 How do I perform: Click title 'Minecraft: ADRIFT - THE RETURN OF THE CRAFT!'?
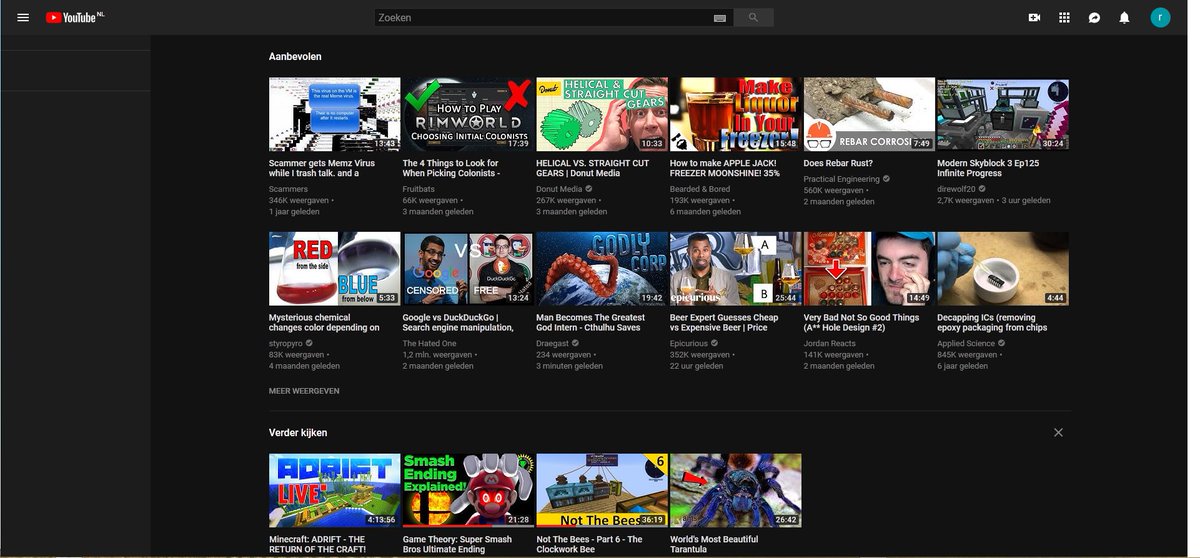click(x=318, y=544)
